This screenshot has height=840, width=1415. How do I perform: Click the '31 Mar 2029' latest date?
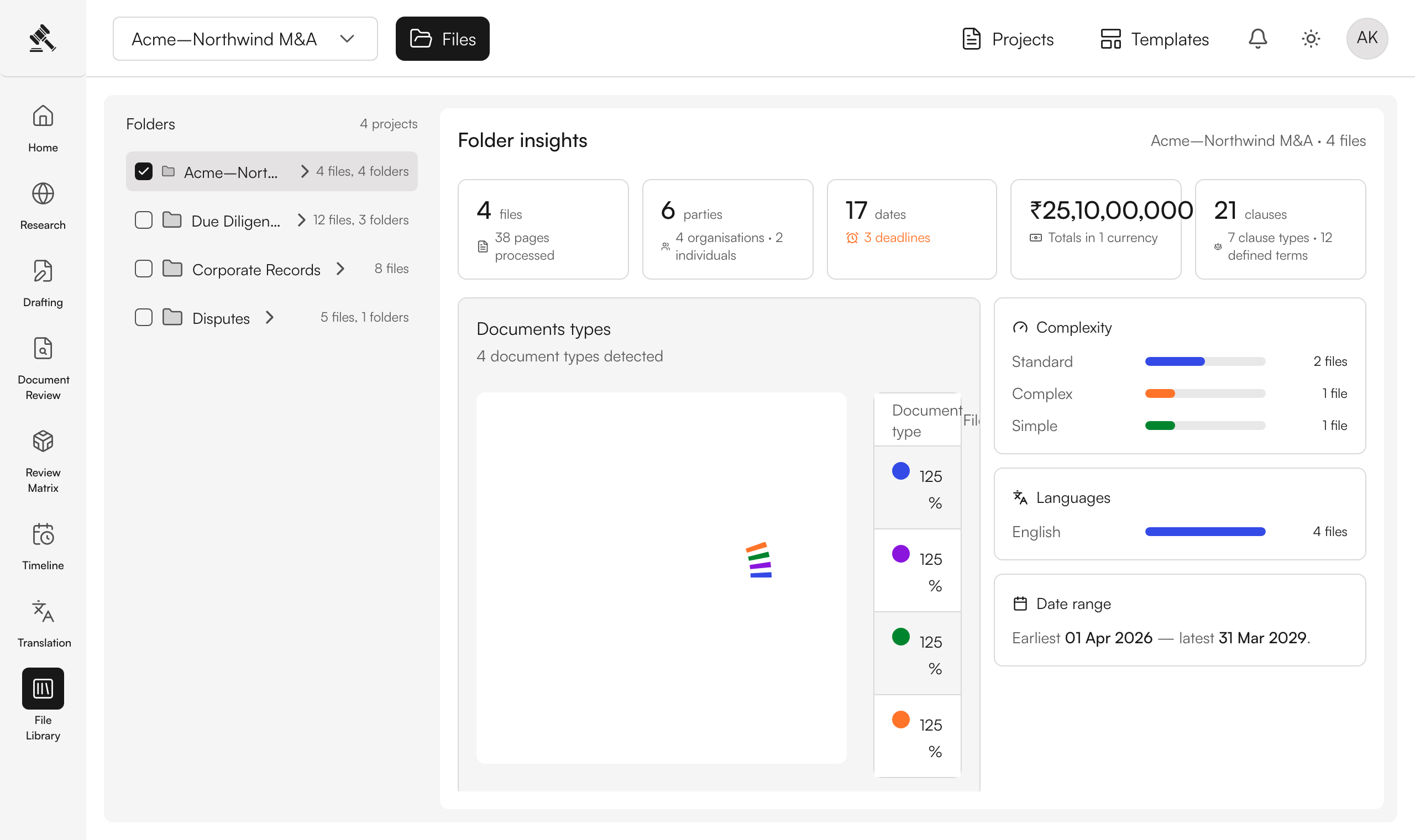(1262, 638)
